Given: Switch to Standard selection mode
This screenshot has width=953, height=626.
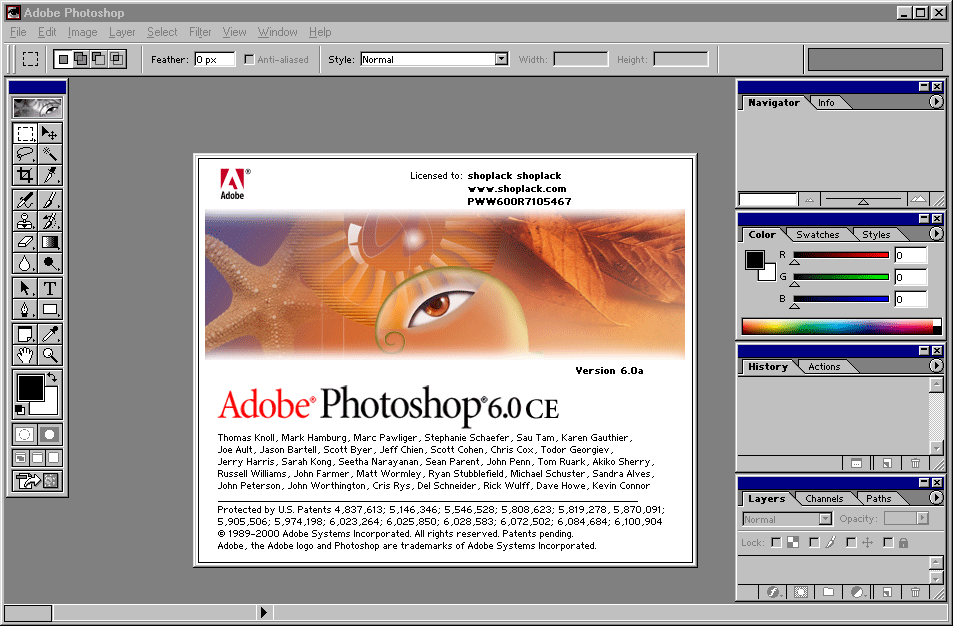Looking at the screenshot, I should click(25, 434).
